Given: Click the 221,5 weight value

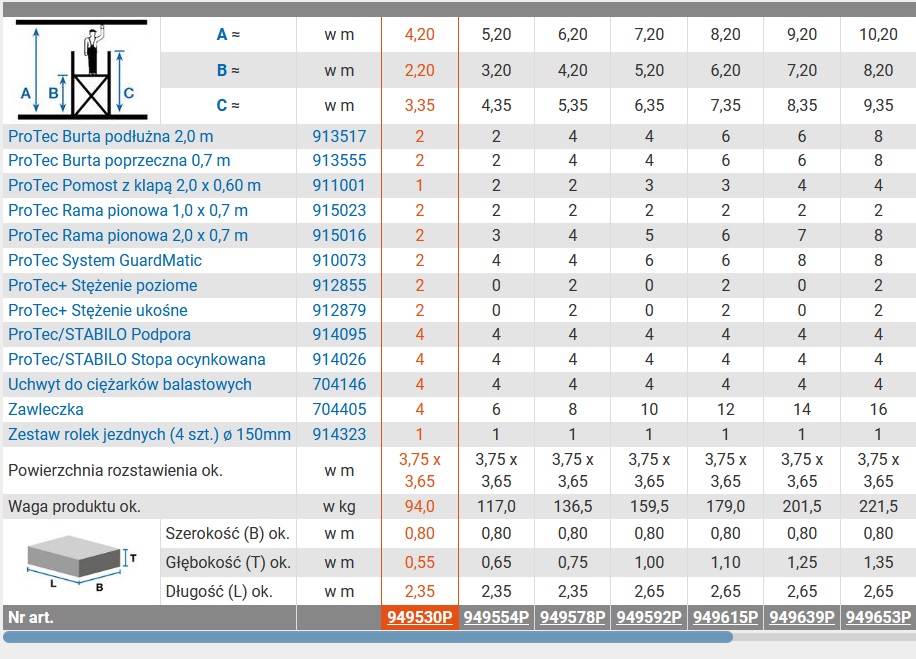Looking at the screenshot, I should [x=879, y=507].
